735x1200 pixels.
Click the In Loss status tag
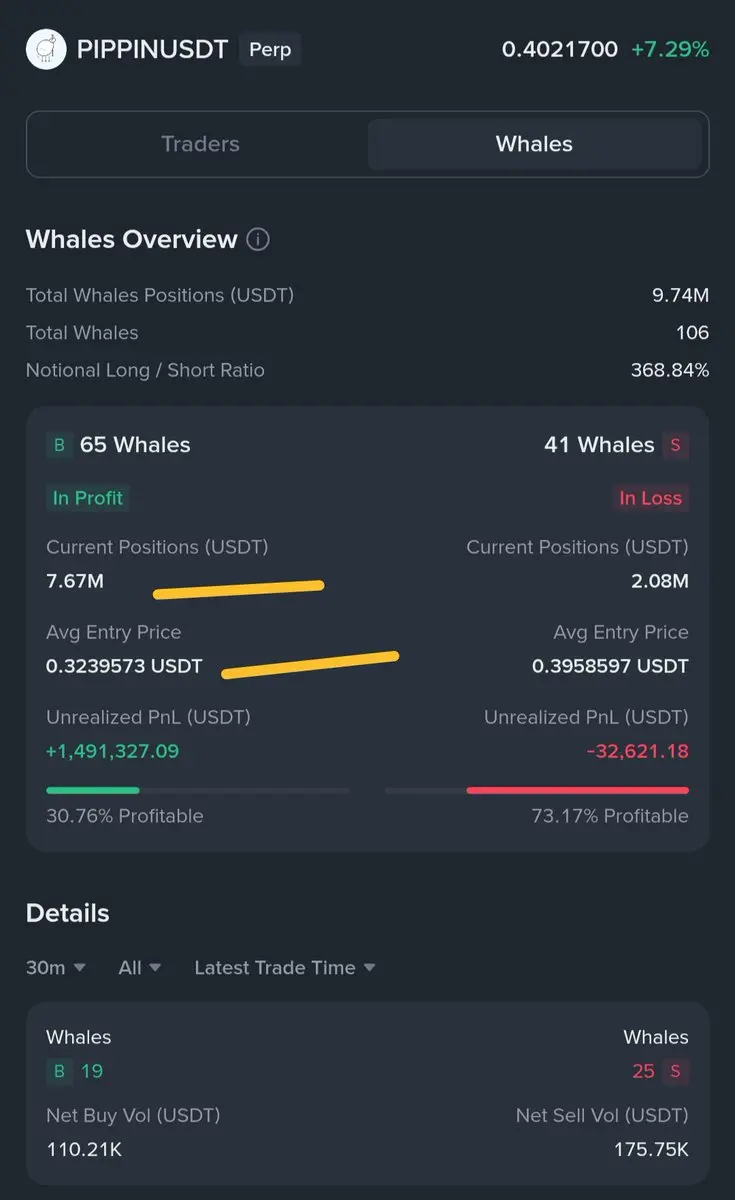[x=650, y=498]
